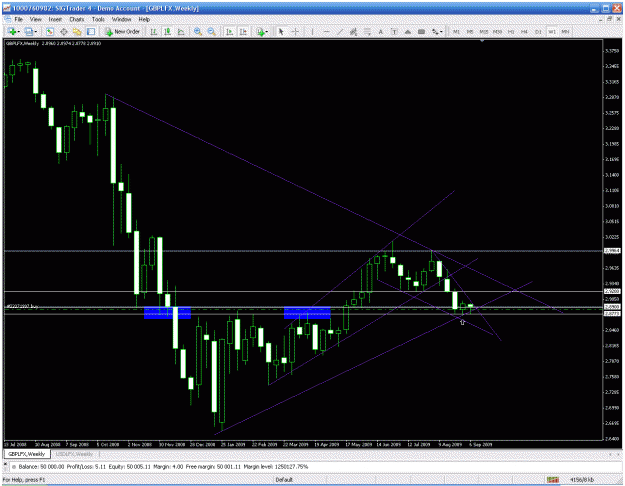This screenshot has height=486, width=625.
Task: Toggle the W1 weekly timeframe button
Action: (552, 31)
